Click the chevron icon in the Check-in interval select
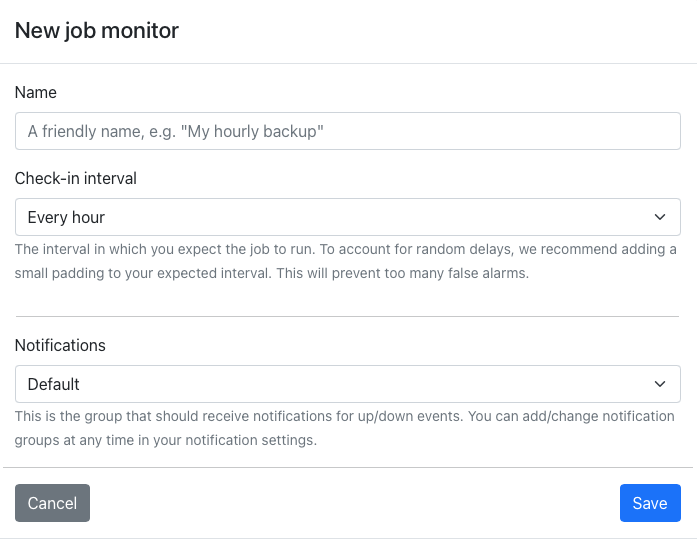Image resolution: width=697 pixels, height=545 pixels. (x=660, y=217)
